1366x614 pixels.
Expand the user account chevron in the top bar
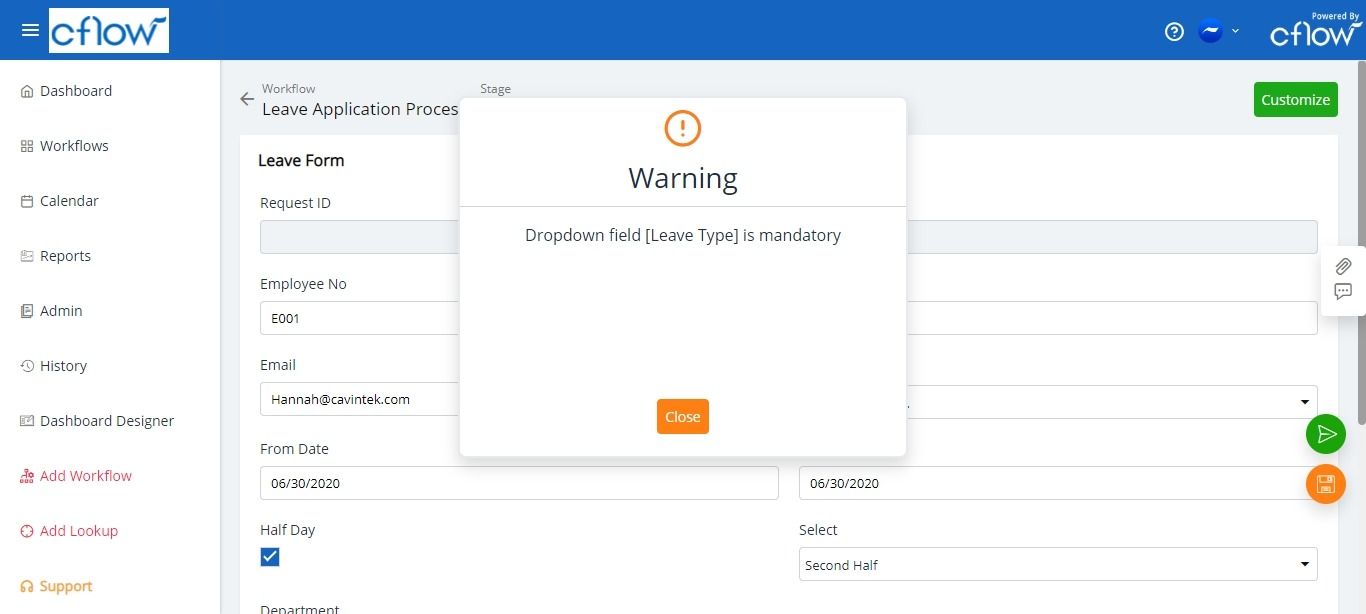[1235, 31]
